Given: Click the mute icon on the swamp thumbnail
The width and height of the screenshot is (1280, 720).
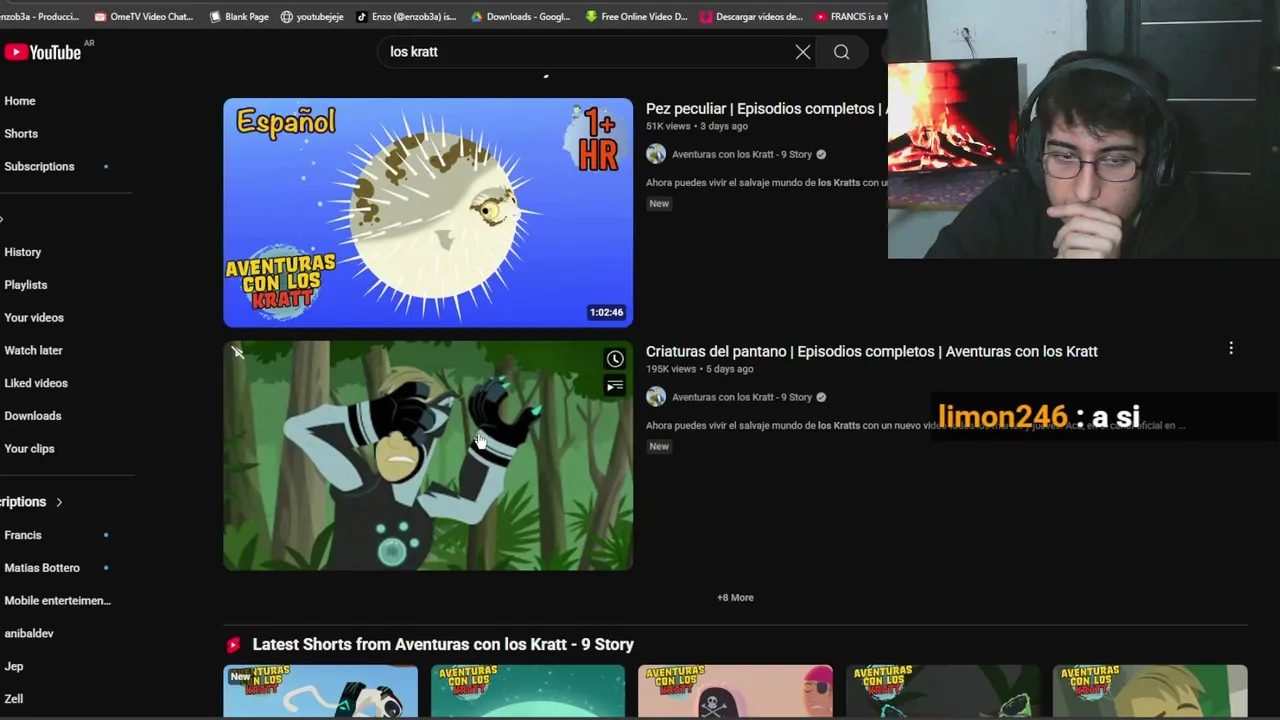Looking at the screenshot, I should (238, 352).
